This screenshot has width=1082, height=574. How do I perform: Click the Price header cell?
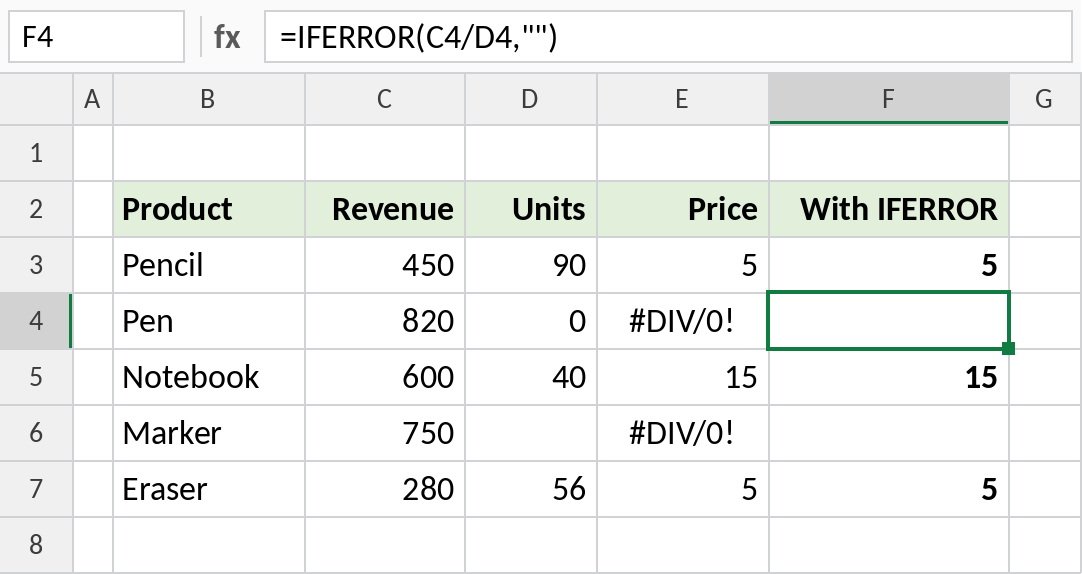pos(682,209)
